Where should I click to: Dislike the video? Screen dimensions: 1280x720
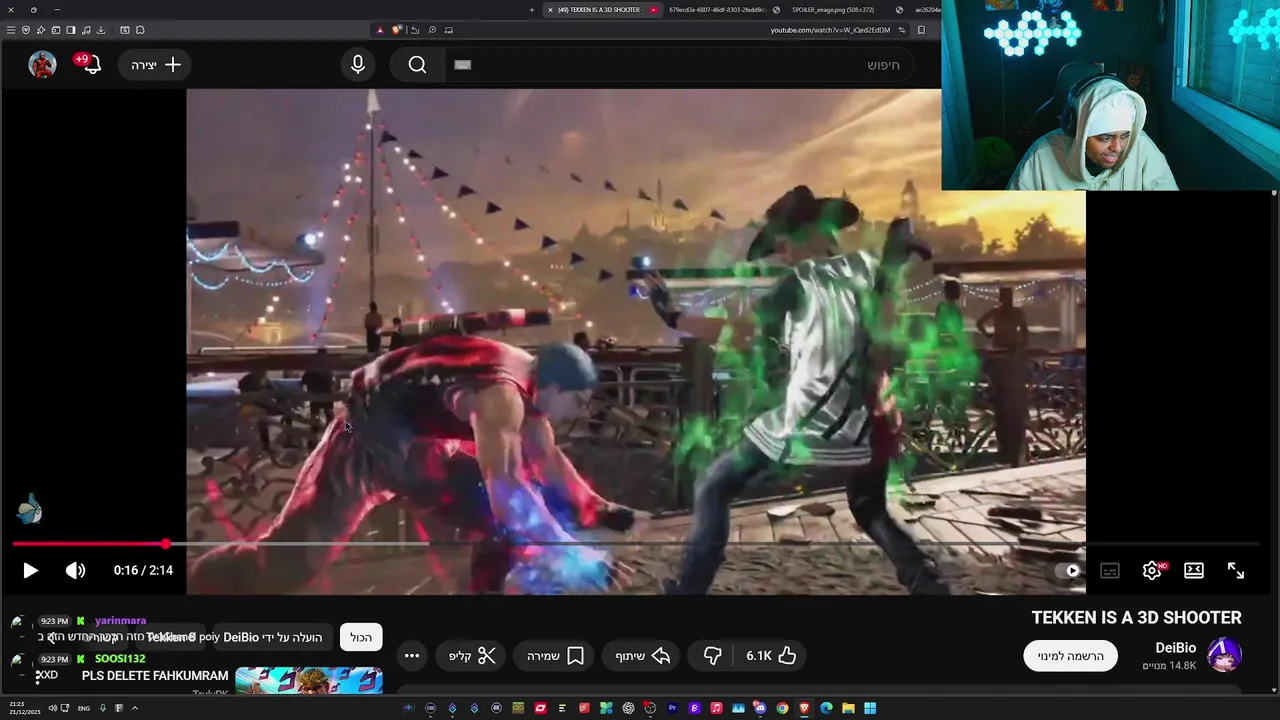pyautogui.click(x=712, y=656)
